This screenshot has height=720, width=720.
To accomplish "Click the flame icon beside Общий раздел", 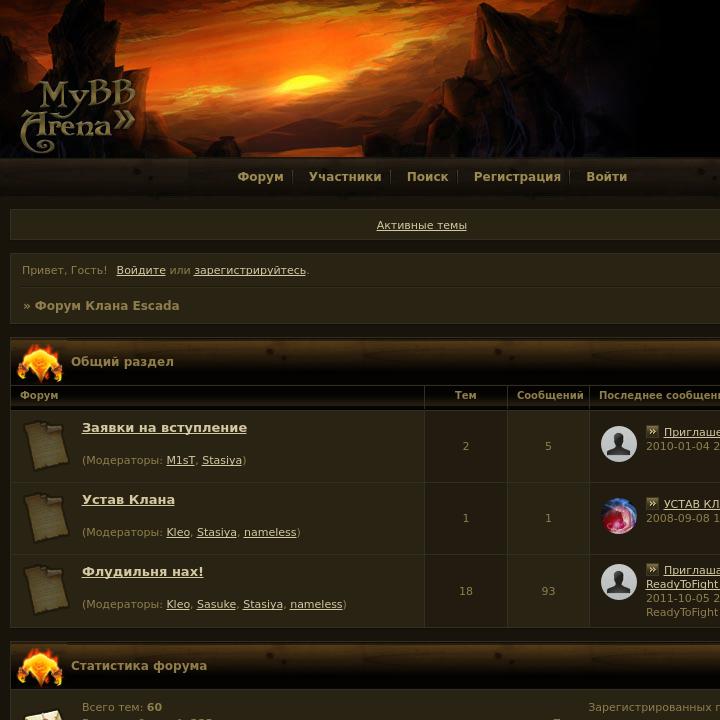I will [40, 363].
